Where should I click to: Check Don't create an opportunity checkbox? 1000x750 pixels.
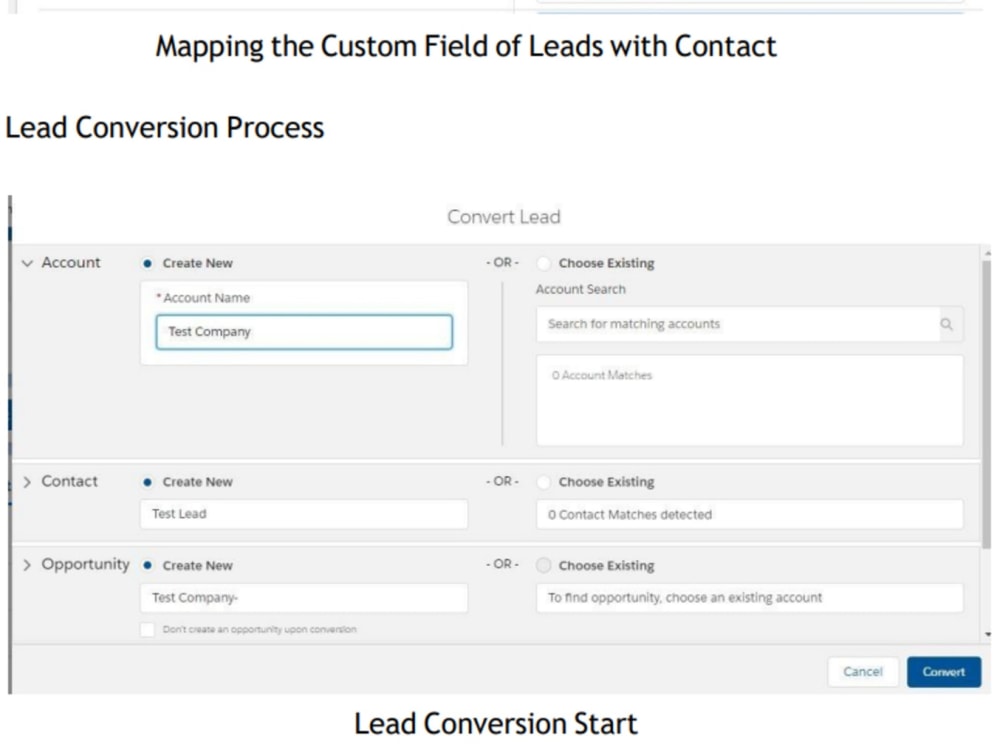[x=148, y=630]
